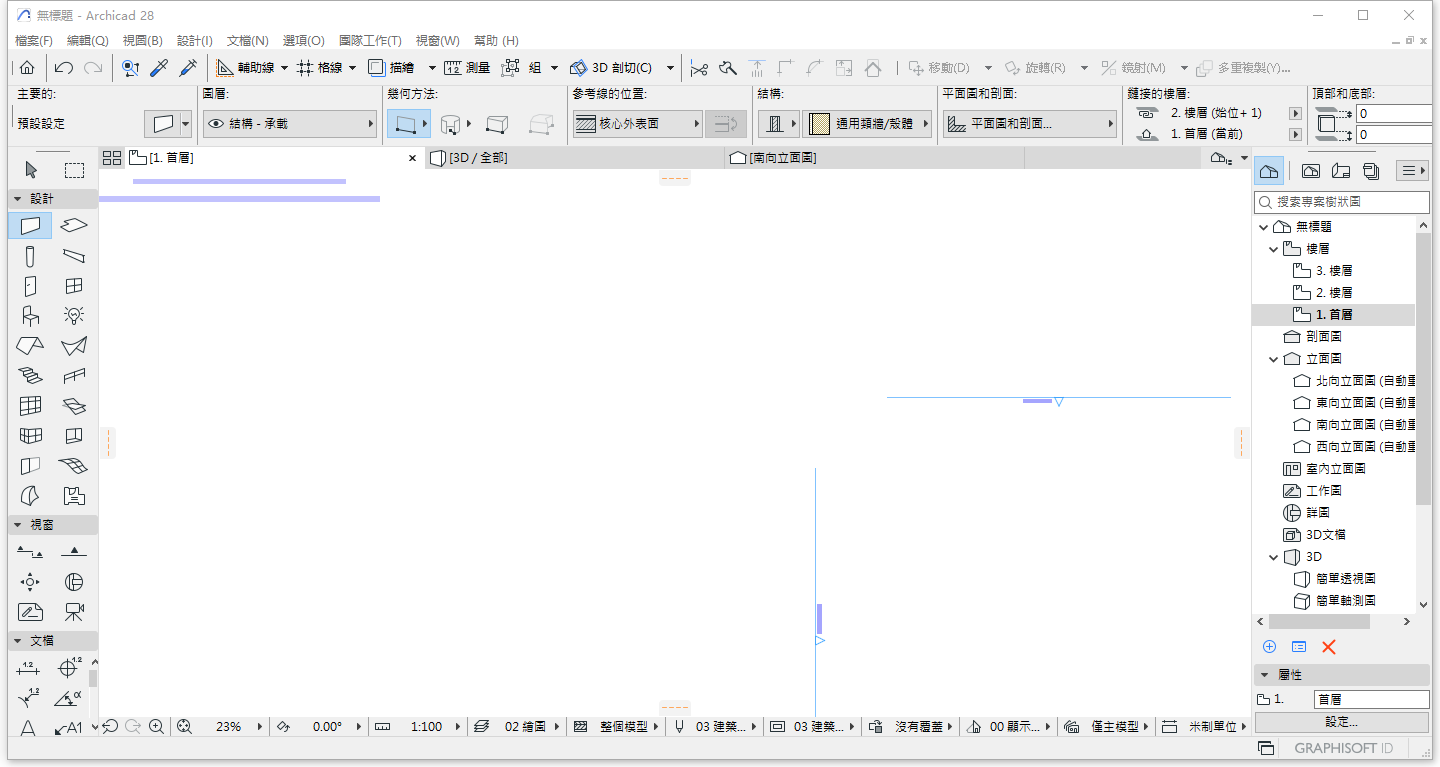Open 平面圖和剖面 settings dropdown

[x=1030, y=124]
